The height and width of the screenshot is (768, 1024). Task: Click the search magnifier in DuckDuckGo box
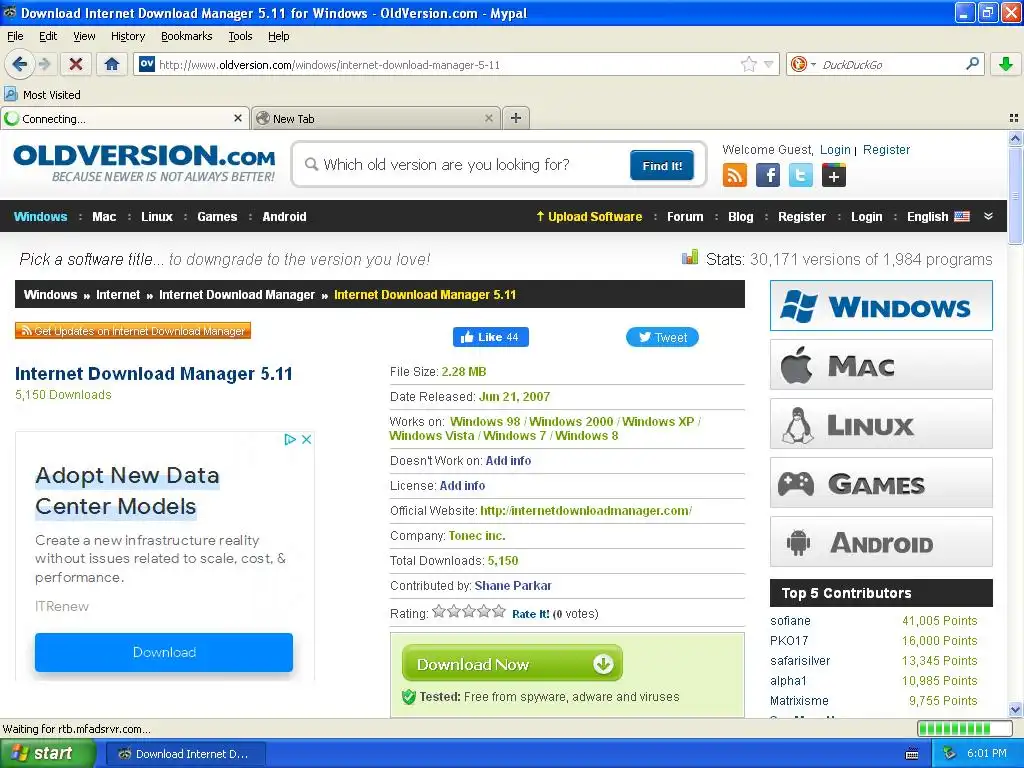972,64
